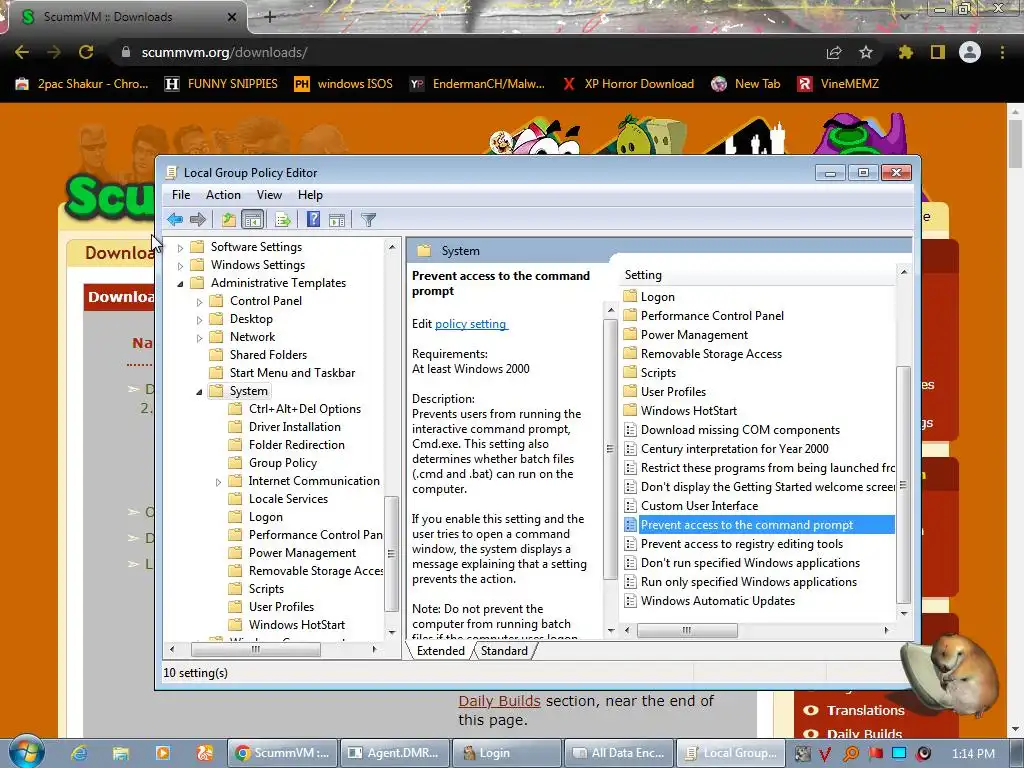Collapse the Administrative Templates node
Image resolution: width=1024 pixels, height=768 pixels.
pos(181,283)
